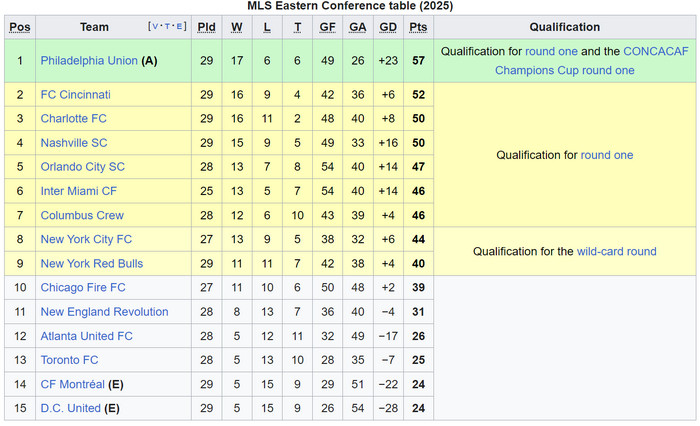The width and height of the screenshot is (700, 426).
Task: Click the T template talk link
Action: [167, 26]
